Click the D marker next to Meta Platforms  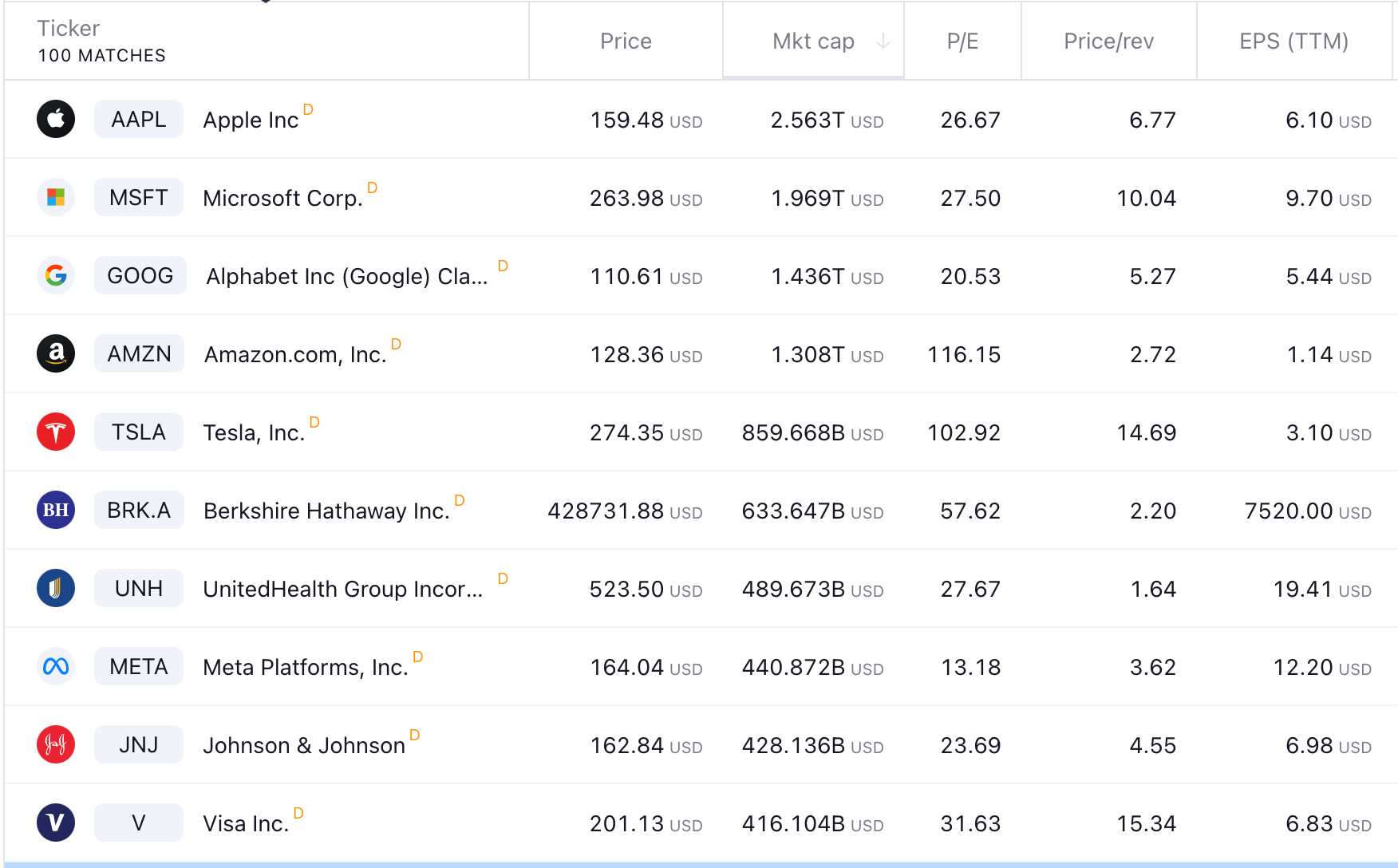click(x=417, y=657)
